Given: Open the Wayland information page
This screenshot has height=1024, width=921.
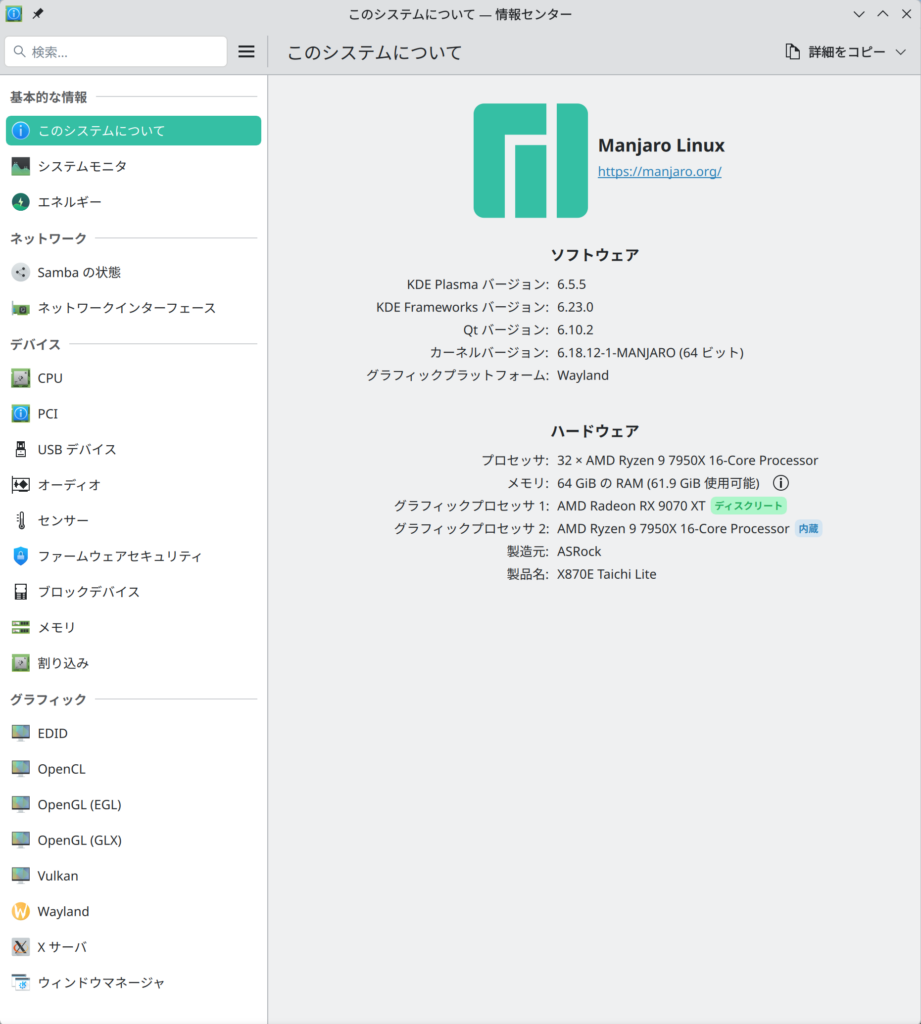Looking at the screenshot, I should (x=63, y=911).
